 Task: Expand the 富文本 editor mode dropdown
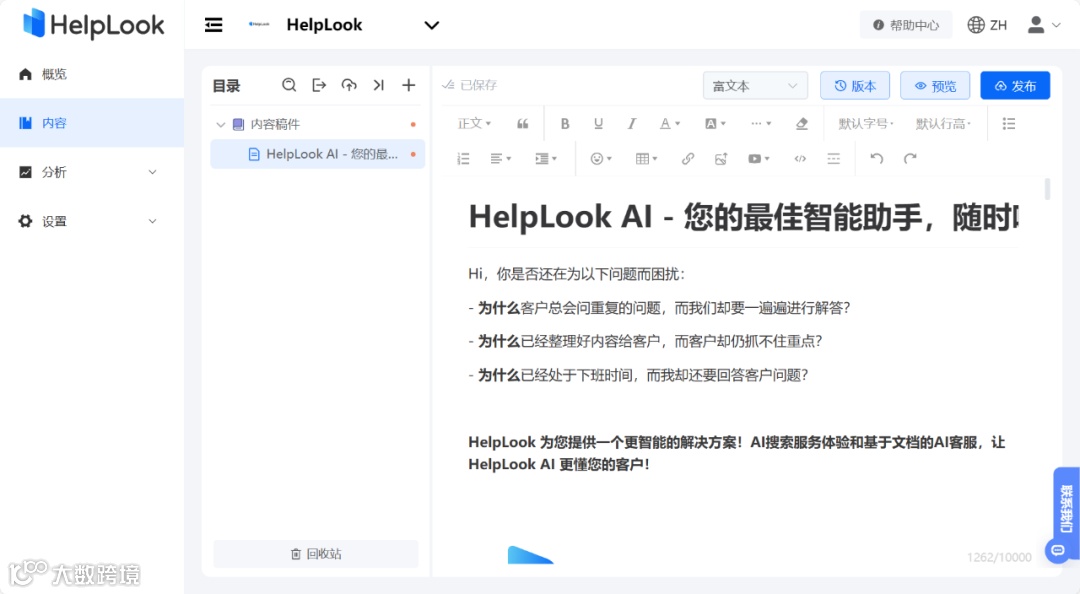point(755,85)
